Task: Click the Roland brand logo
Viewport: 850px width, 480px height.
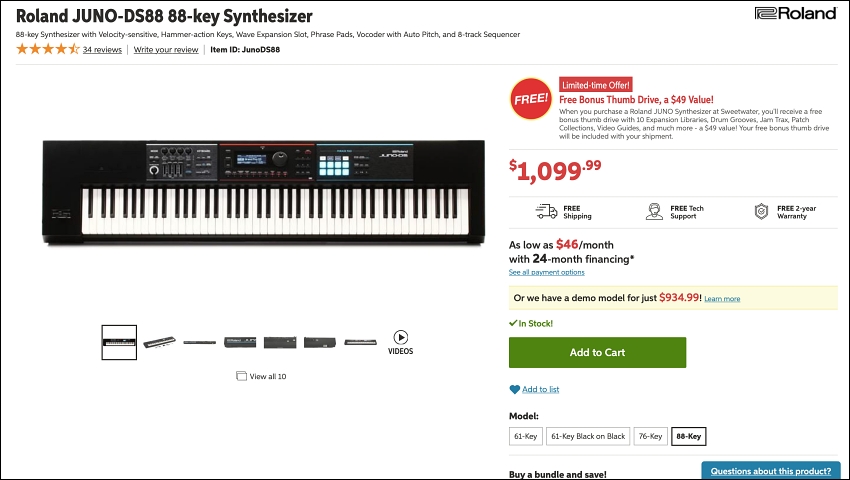Action: [x=795, y=13]
